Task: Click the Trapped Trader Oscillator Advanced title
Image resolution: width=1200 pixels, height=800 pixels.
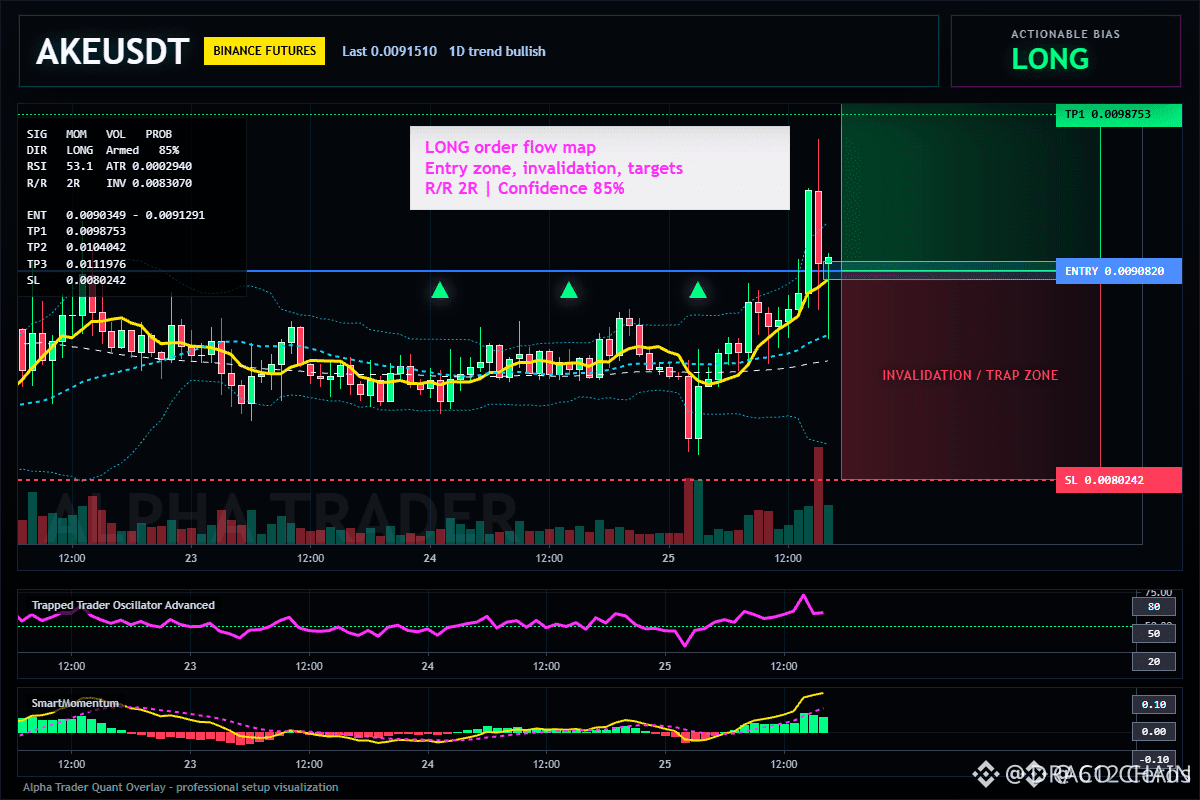Action: [x=123, y=605]
